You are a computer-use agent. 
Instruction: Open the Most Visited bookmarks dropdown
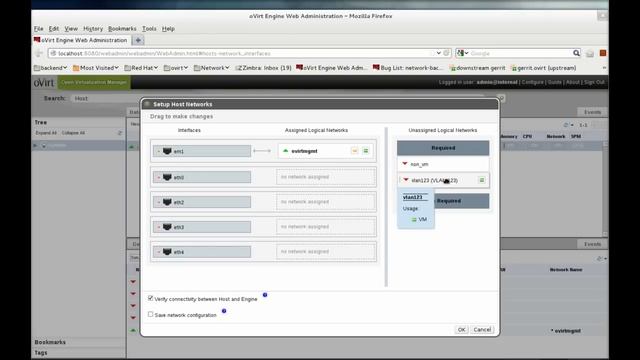pyautogui.click(x=96, y=68)
